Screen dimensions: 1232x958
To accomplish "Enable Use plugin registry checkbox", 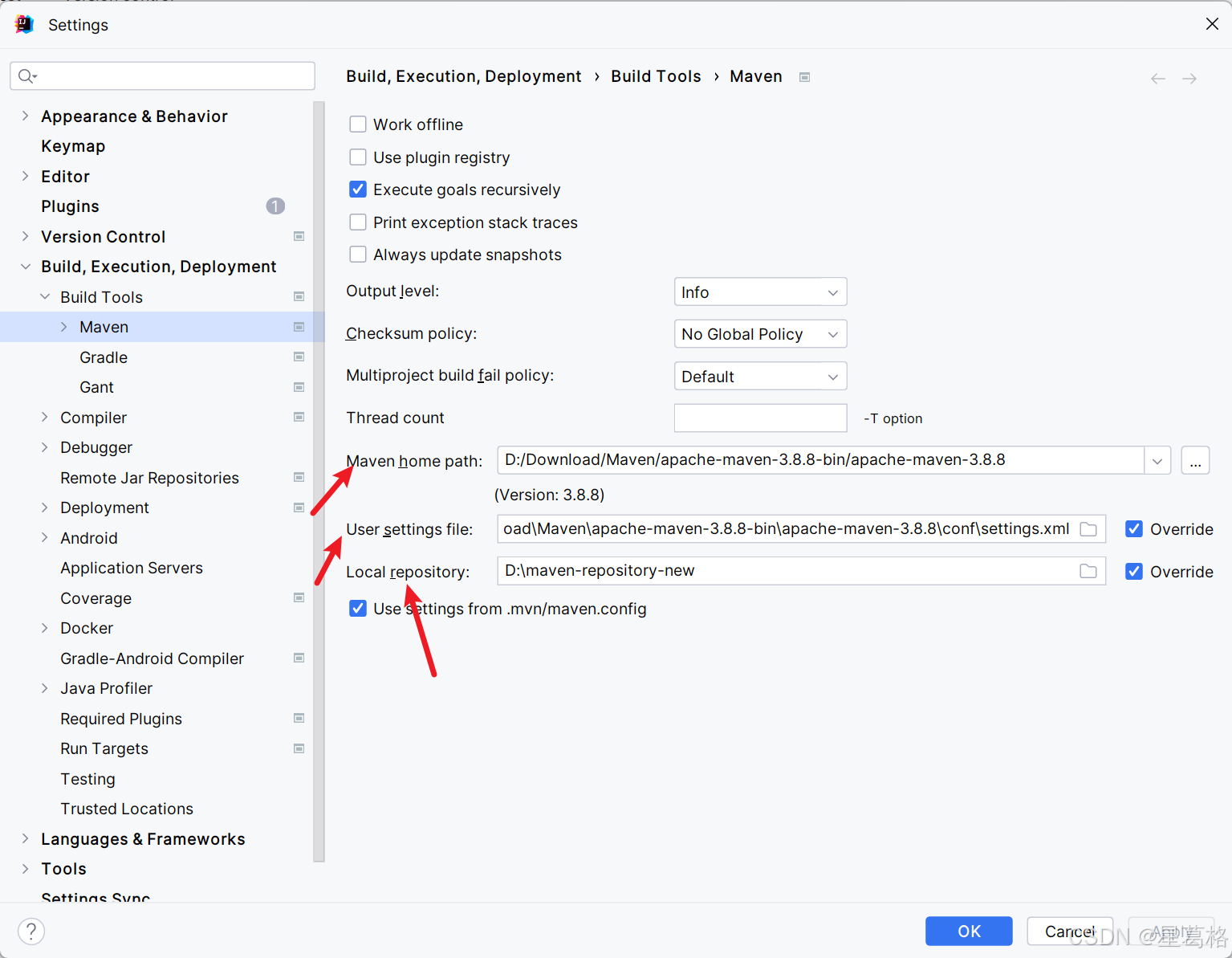I will pos(358,157).
